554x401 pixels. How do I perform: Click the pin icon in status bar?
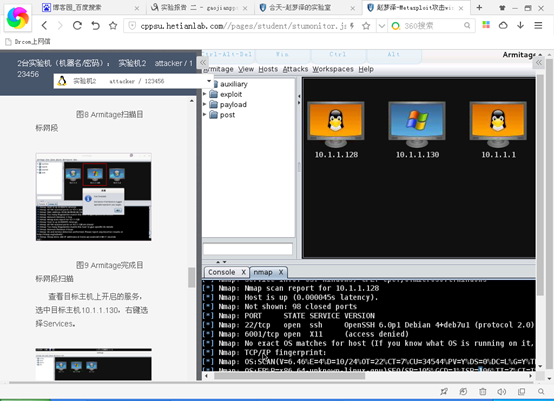pos(444,391)
